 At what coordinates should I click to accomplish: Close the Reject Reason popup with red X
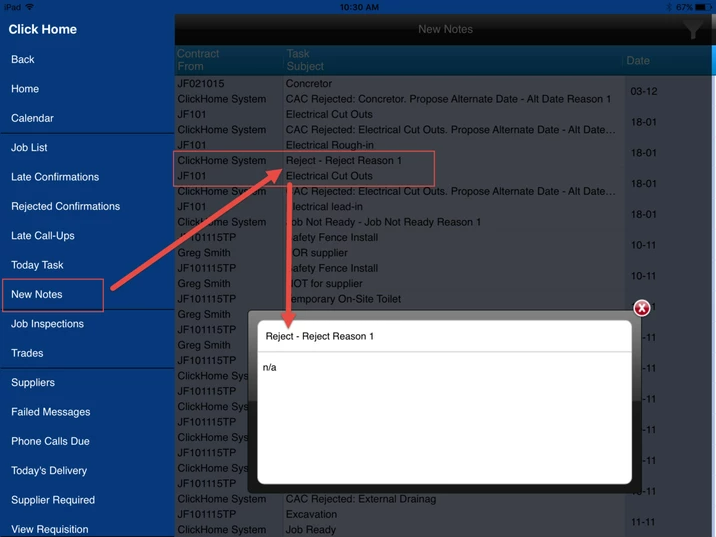(x=642, y=308)
